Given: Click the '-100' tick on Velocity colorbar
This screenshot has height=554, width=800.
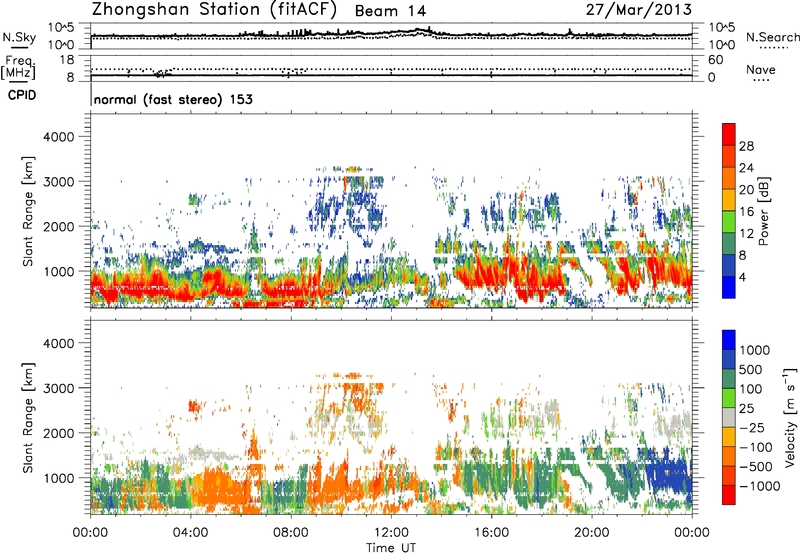Looking at the screenshot, I should (756, 447).
